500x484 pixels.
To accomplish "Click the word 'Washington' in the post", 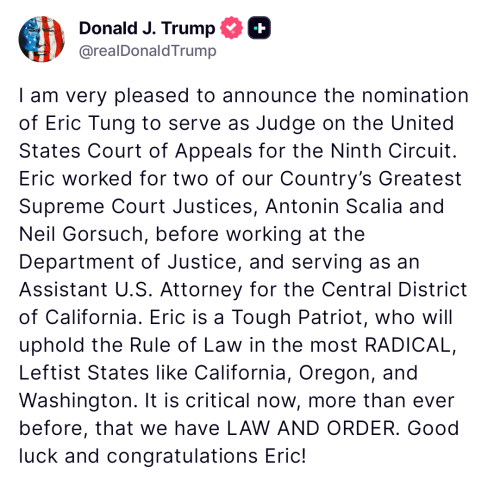I will tap(76, 401).
